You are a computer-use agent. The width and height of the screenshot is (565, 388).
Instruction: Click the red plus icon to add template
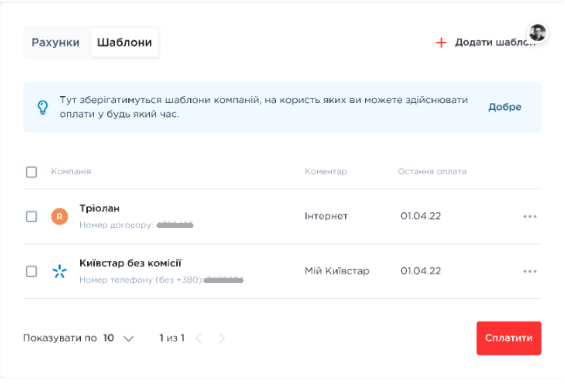click(x=441, y=43)
